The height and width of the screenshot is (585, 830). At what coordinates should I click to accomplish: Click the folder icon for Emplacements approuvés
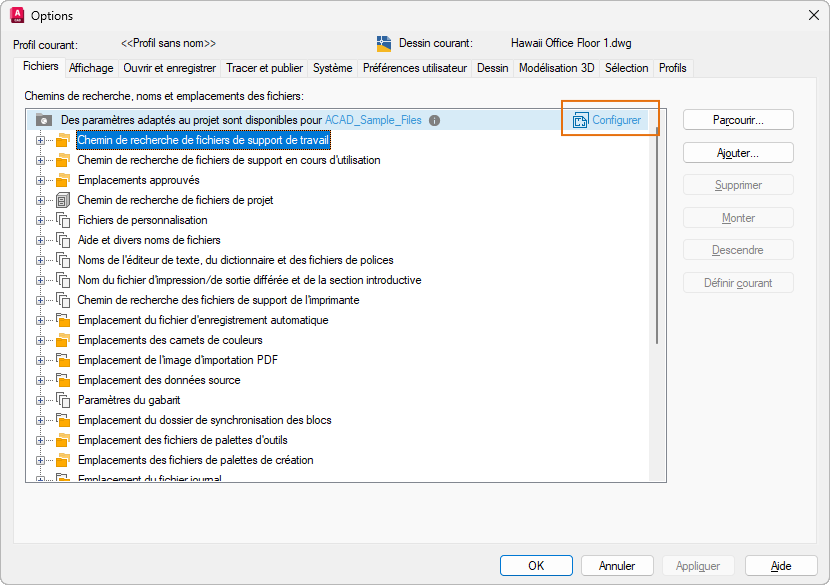(63, 180)
